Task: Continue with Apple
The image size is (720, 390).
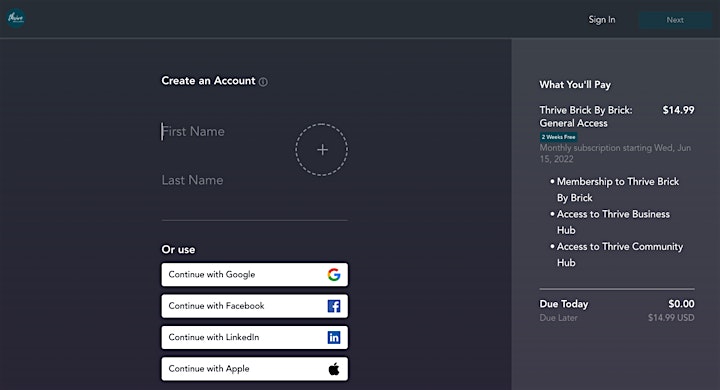Action: [254, 368]
